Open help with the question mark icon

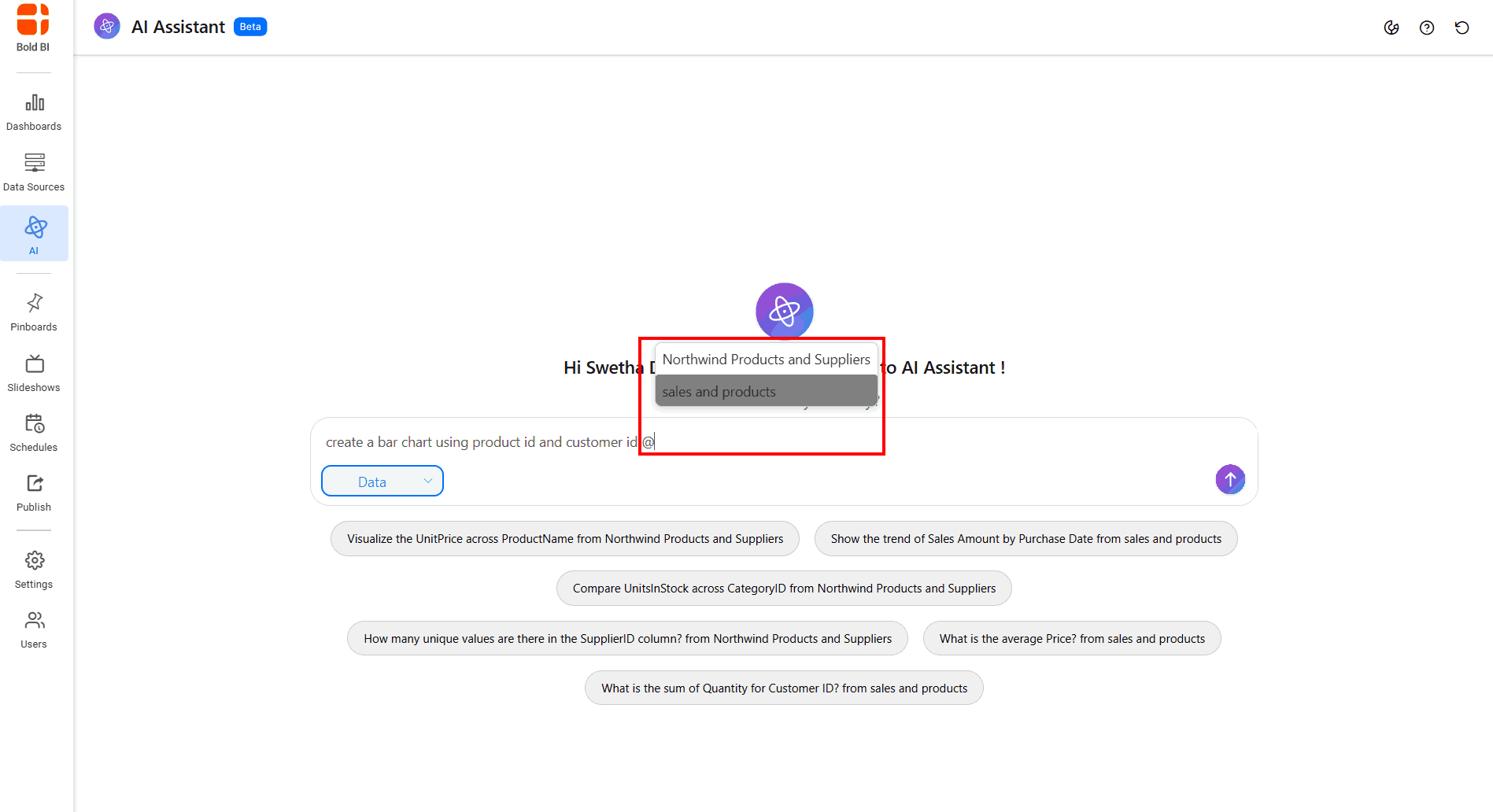coord(1427,28)
